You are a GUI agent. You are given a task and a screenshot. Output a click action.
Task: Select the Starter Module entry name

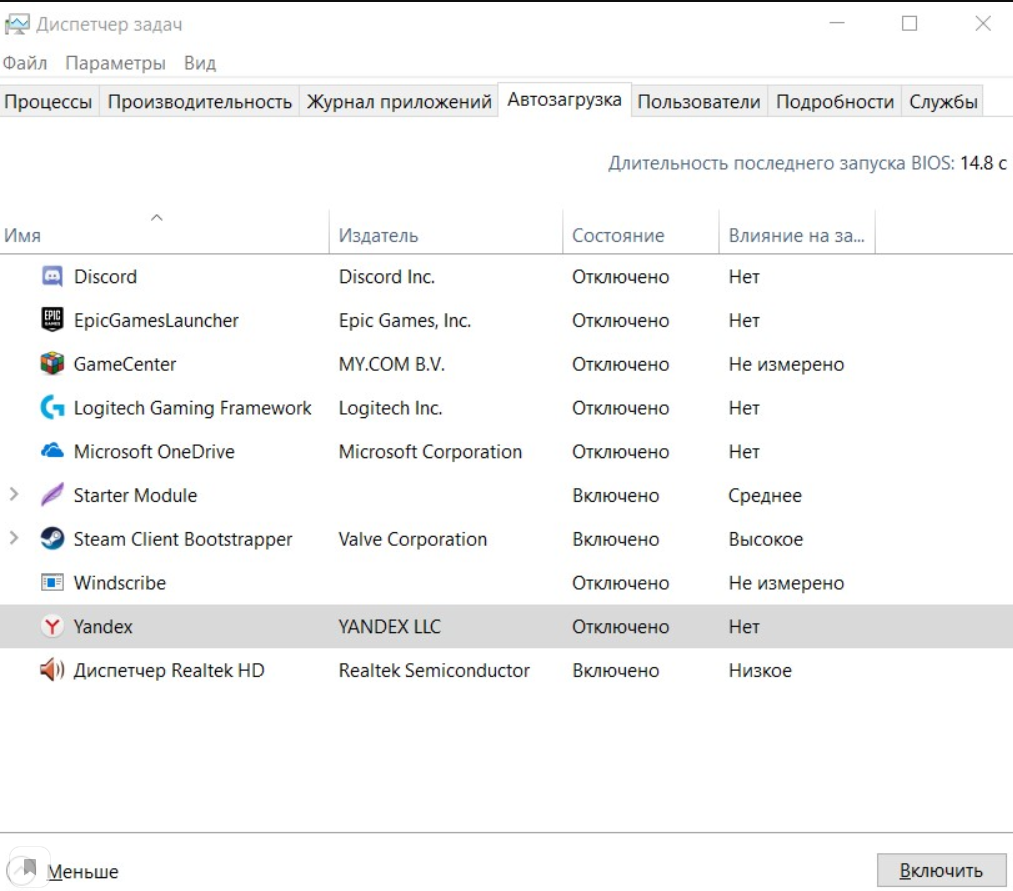click(135, 496)
